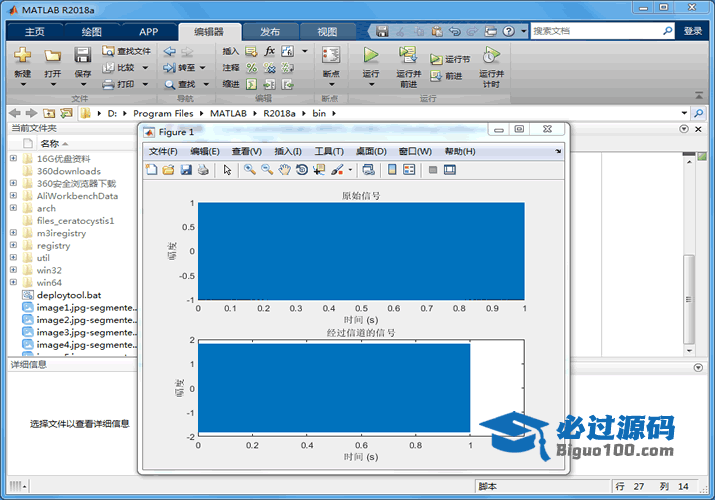Collapse the details panel (详细信息) arrow

(698, 367)
